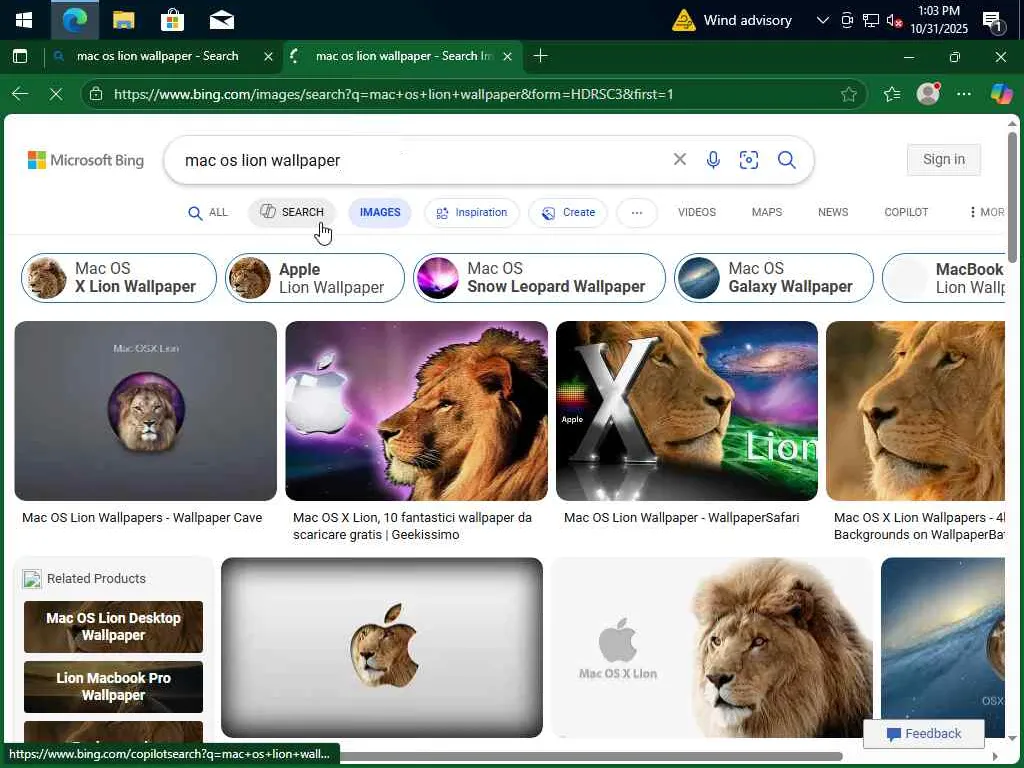Open Mac OS Lion Desktop Wallpaper related product

(x=114, y=627)
